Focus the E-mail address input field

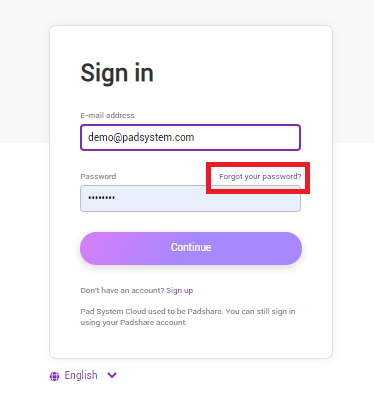(190, 137)
